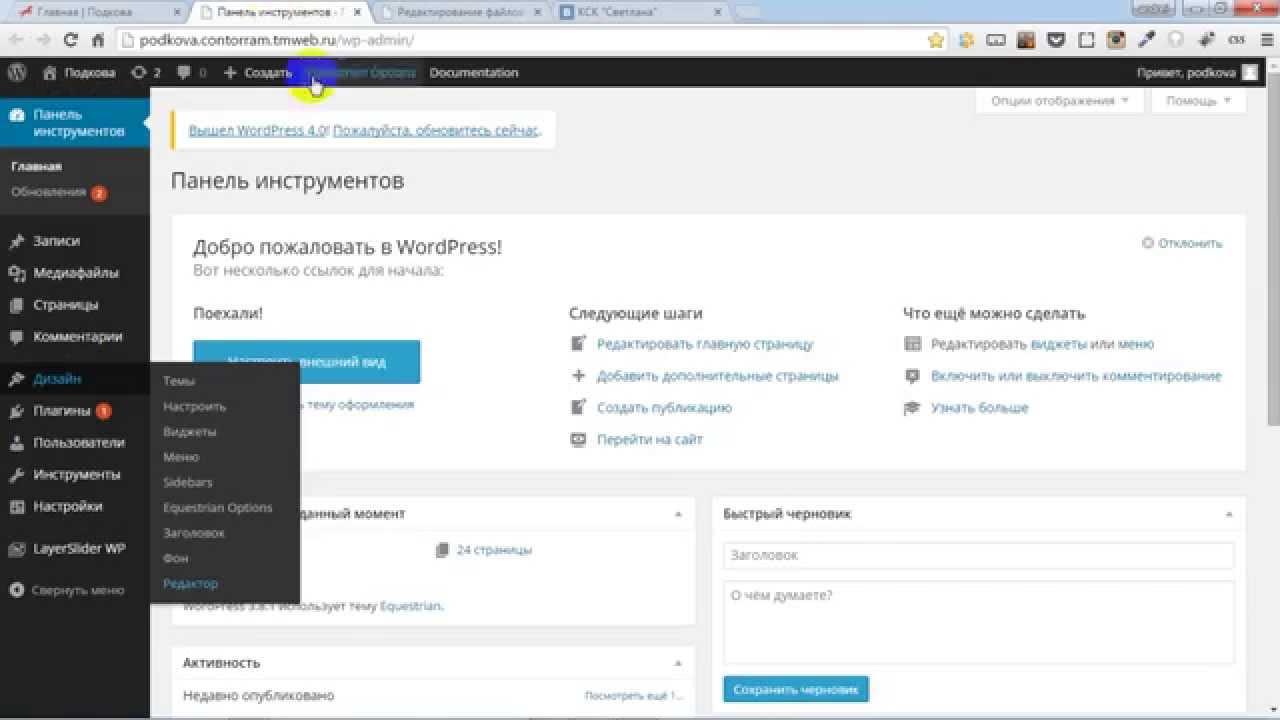Click the Создать plus button
This screenshot has width=1280, height=720.
258,72
